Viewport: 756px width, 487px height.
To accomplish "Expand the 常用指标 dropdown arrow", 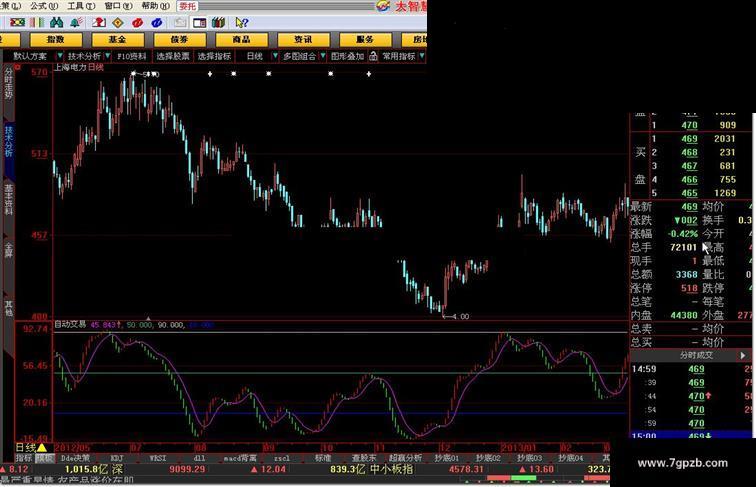I will coord(421,56).
